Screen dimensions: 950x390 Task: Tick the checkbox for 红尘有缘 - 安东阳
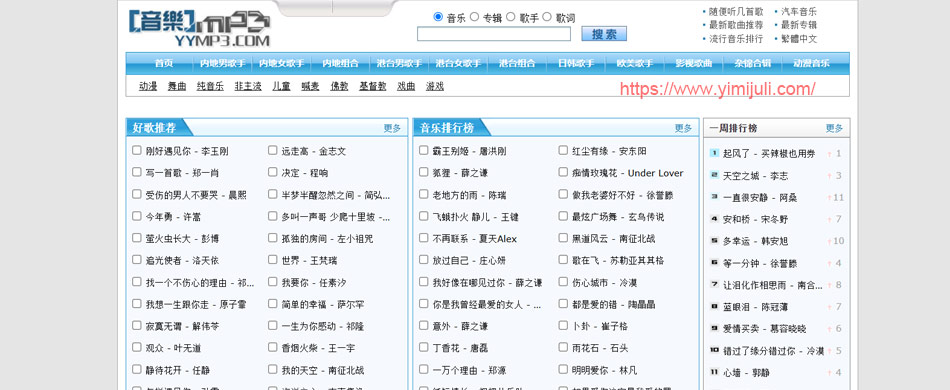coord(563,150)
